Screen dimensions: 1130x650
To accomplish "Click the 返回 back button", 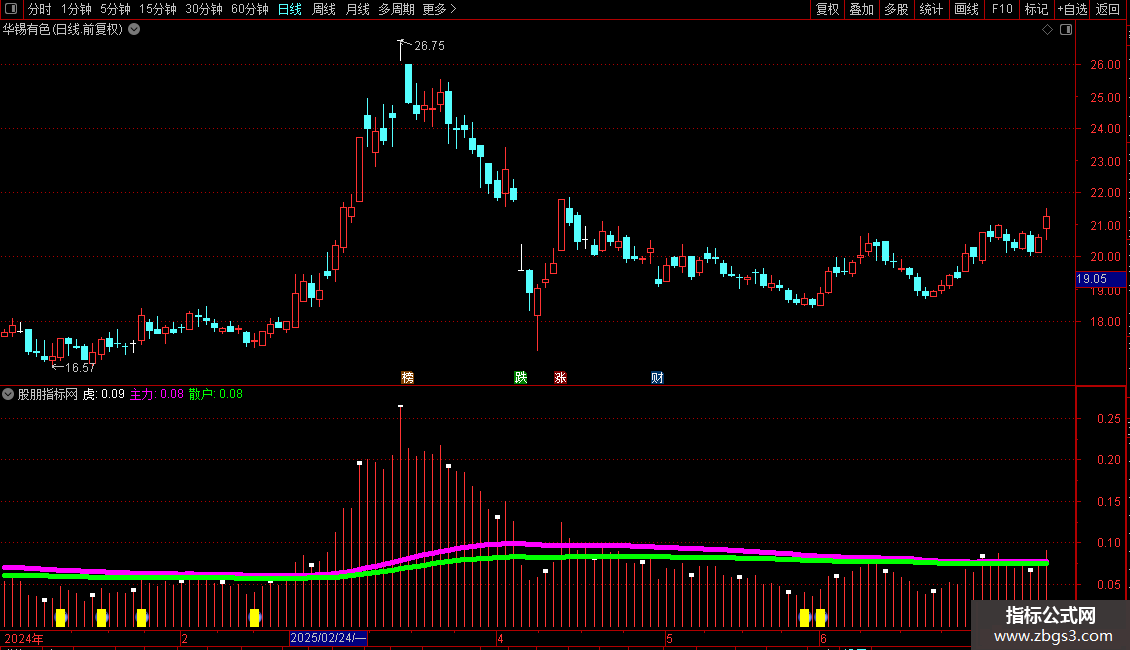I will [x=1108, y=9].
